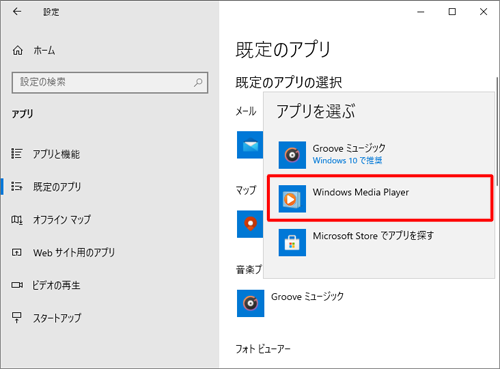The height and width of the screenshot is (369, 500).
Task: Choose Windows Media Player text
Action: coord(361,192)
